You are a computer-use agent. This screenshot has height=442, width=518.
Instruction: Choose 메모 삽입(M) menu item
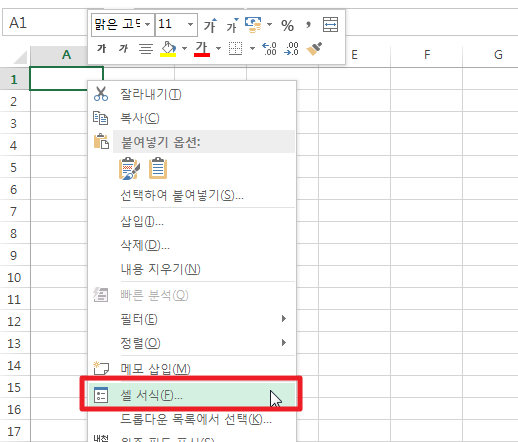192,369
